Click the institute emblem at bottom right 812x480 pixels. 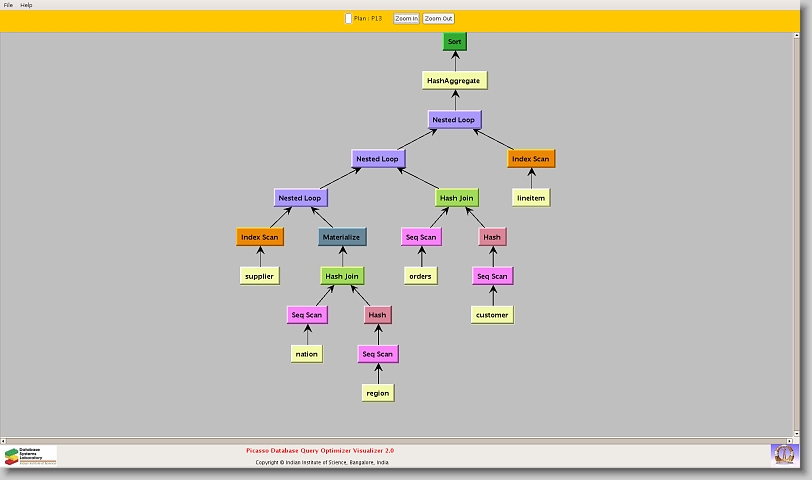[x=784, y=454]
